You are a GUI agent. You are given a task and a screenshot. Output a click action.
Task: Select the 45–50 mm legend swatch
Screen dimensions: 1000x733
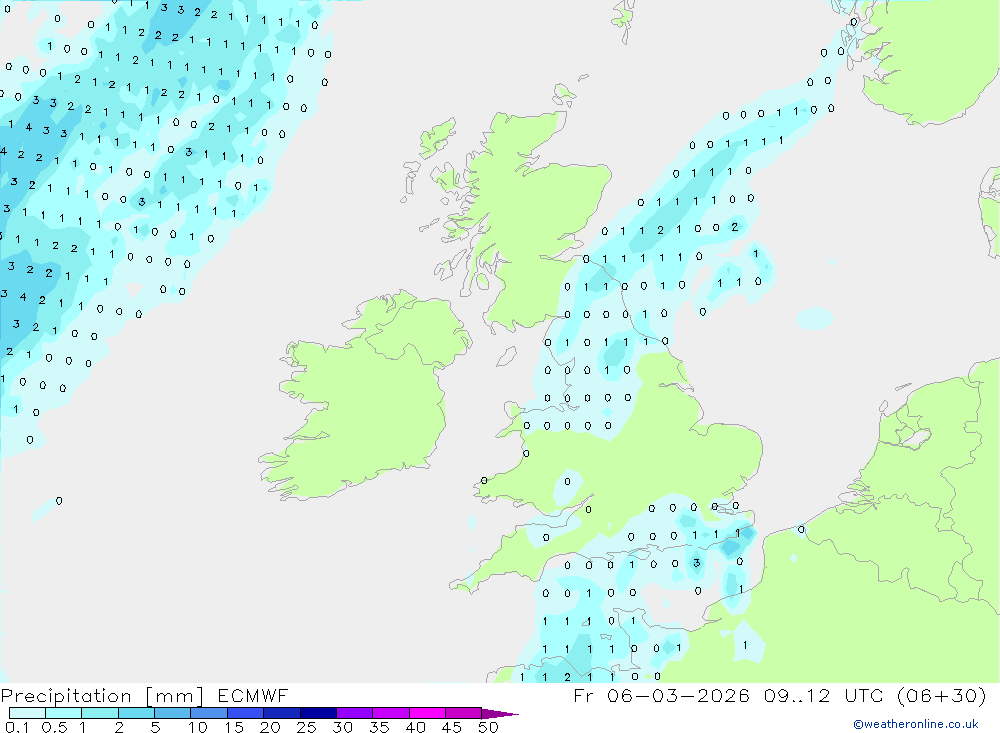(x=464, y=713)
